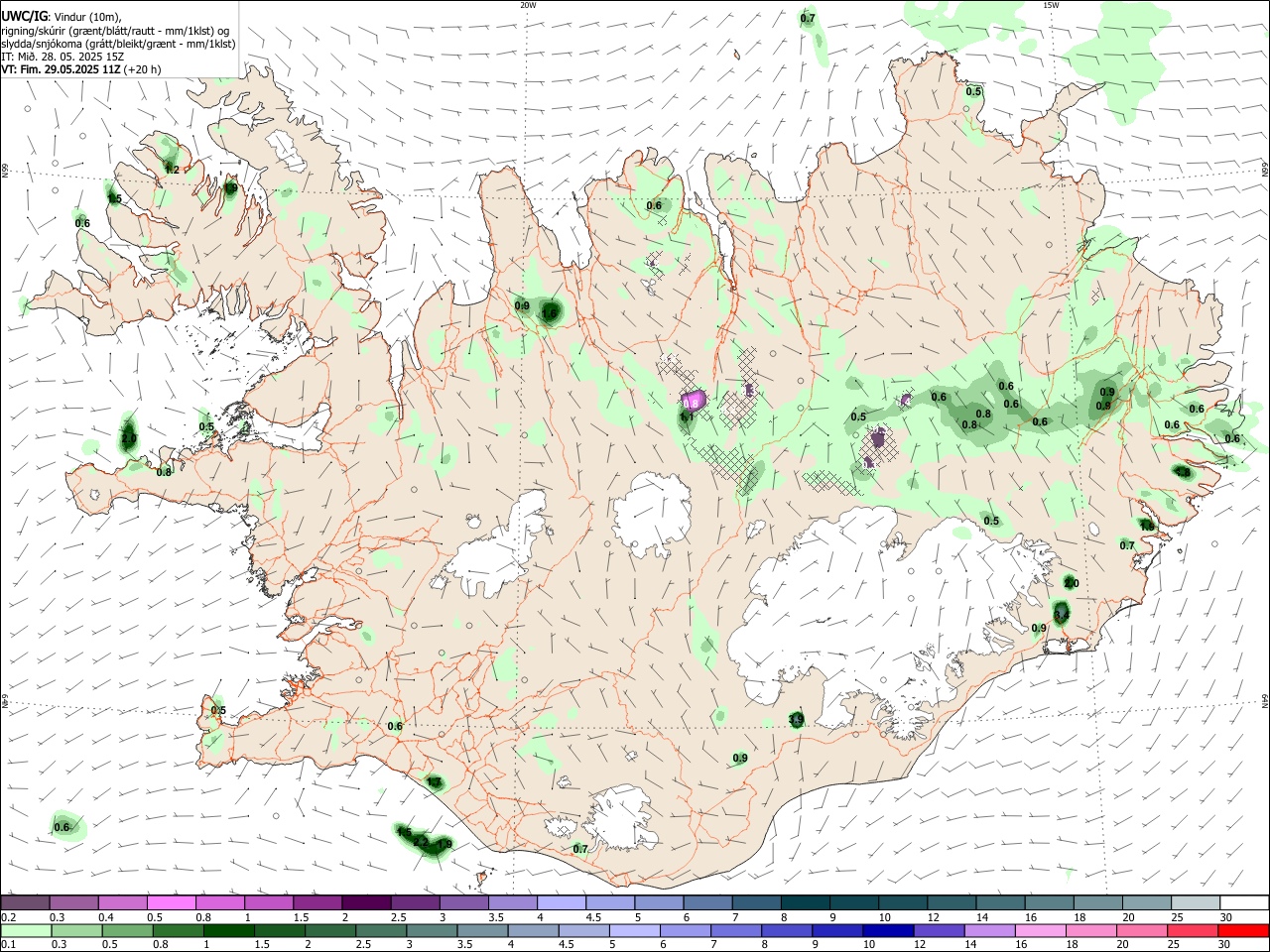This screenshot has height=952, width=1270.
Task: Click the '(+20 h)' forecast offset text
Action: (x=143, y=69)
